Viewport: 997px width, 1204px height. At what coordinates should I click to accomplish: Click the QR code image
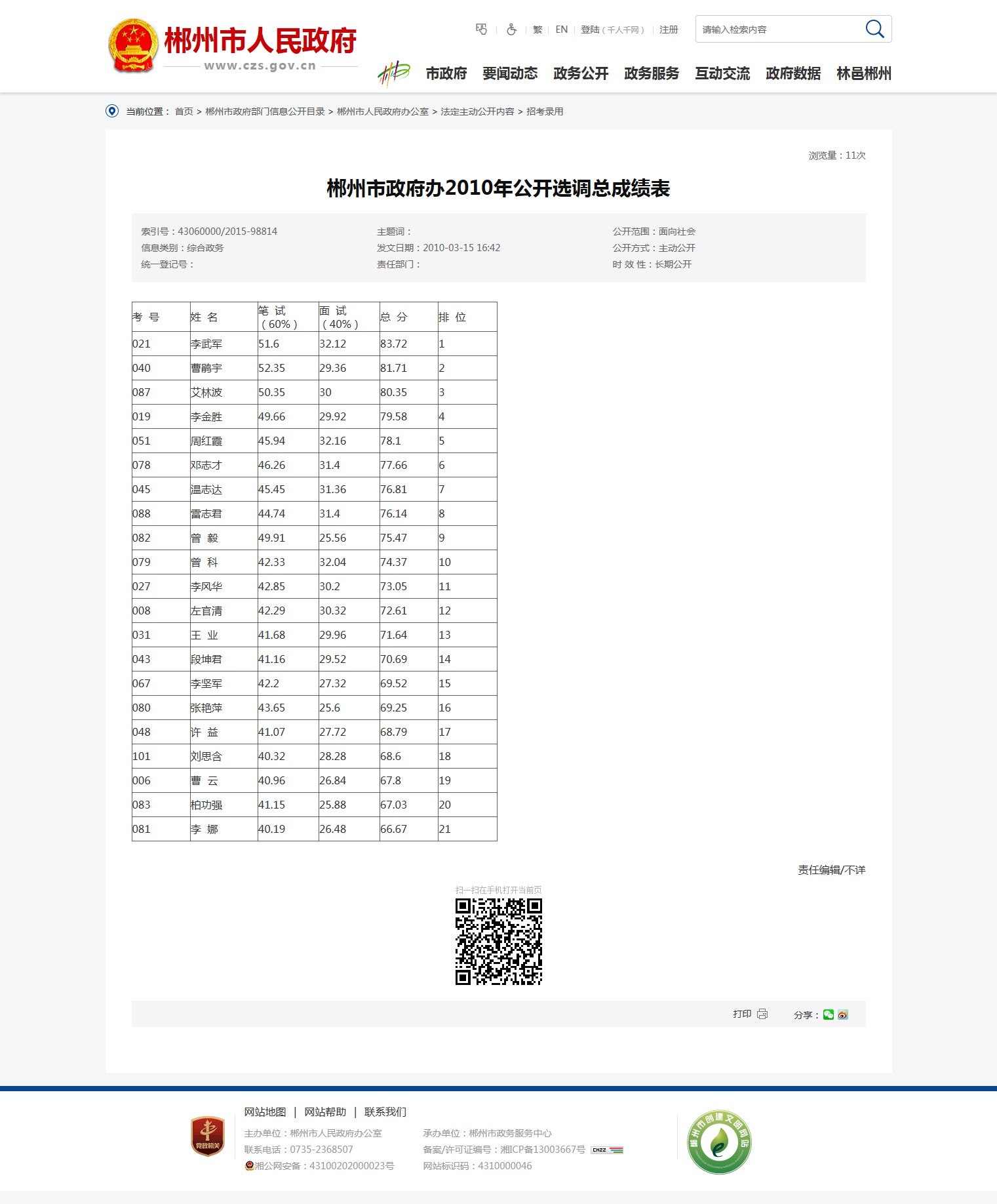tap(499, 941)
